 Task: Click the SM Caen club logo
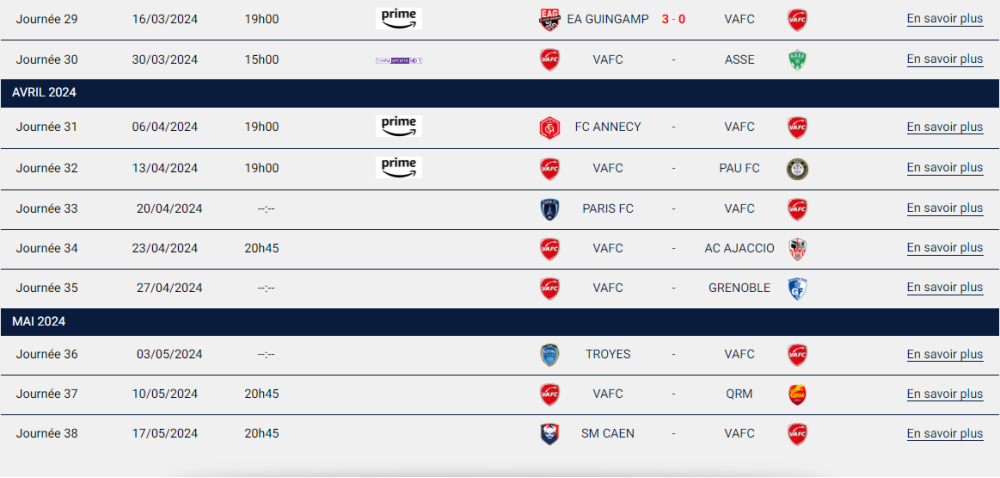pos(549,434)
